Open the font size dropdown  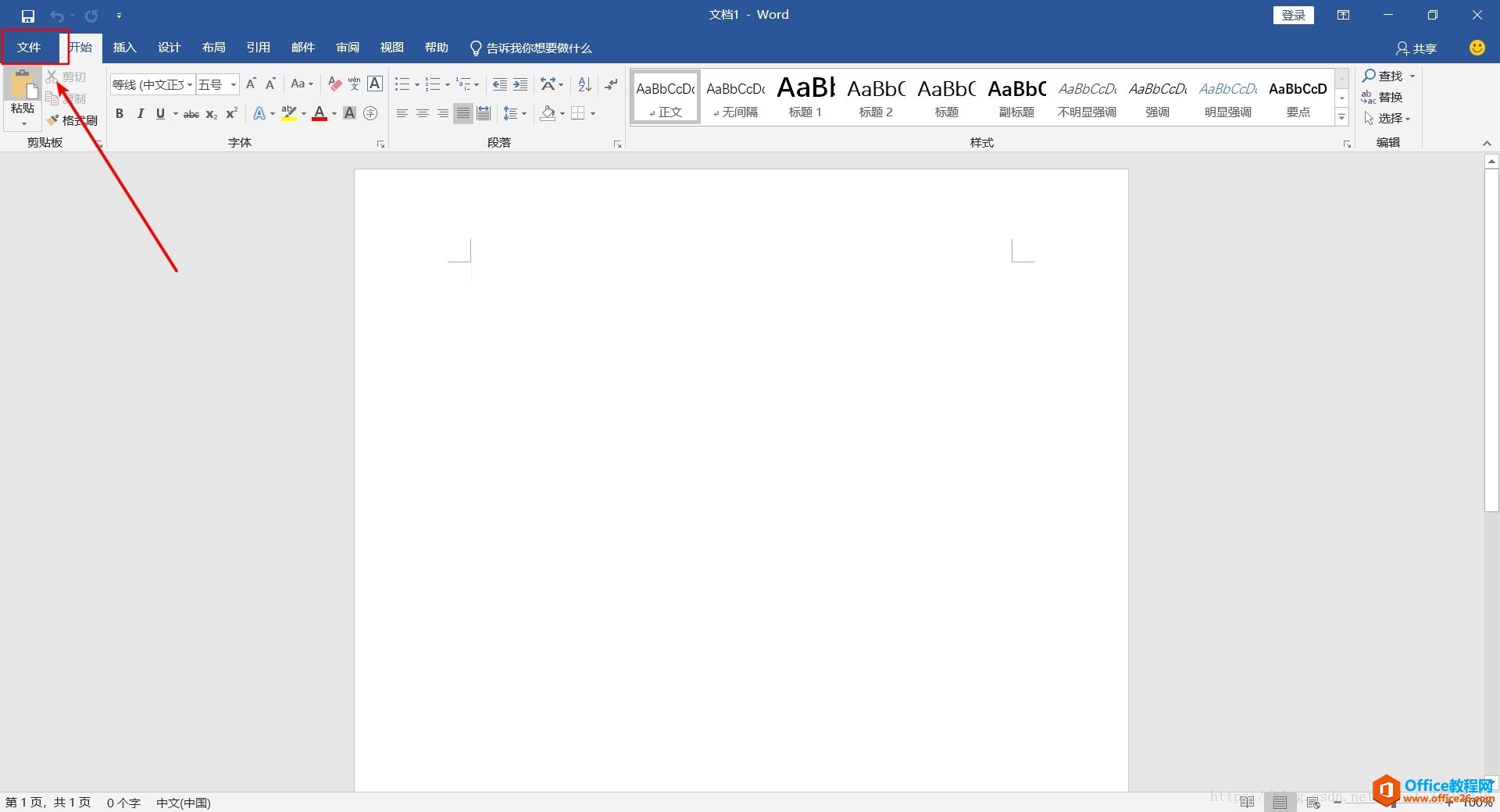(233, 84)
